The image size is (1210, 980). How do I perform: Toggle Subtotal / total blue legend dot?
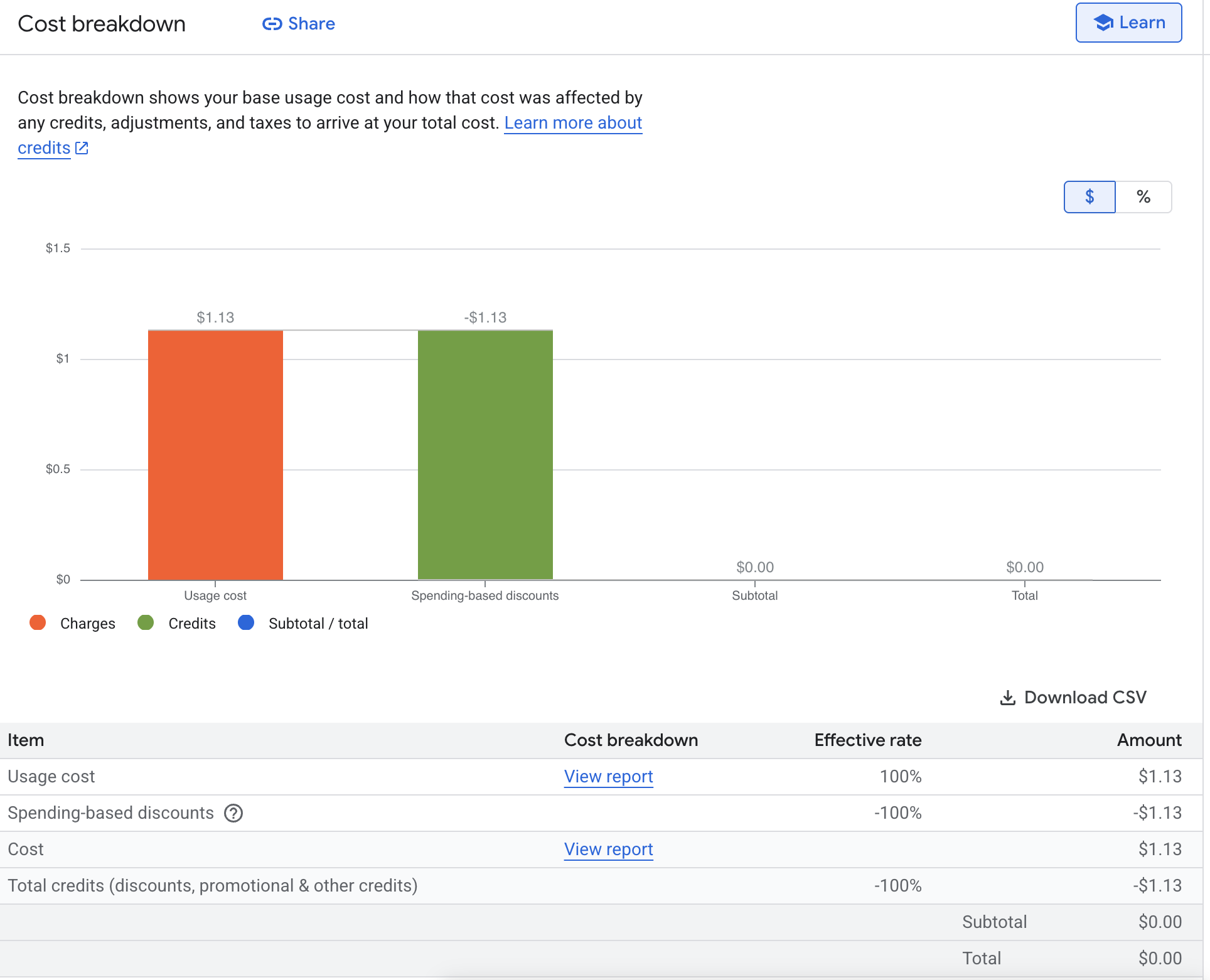[246, 622]
